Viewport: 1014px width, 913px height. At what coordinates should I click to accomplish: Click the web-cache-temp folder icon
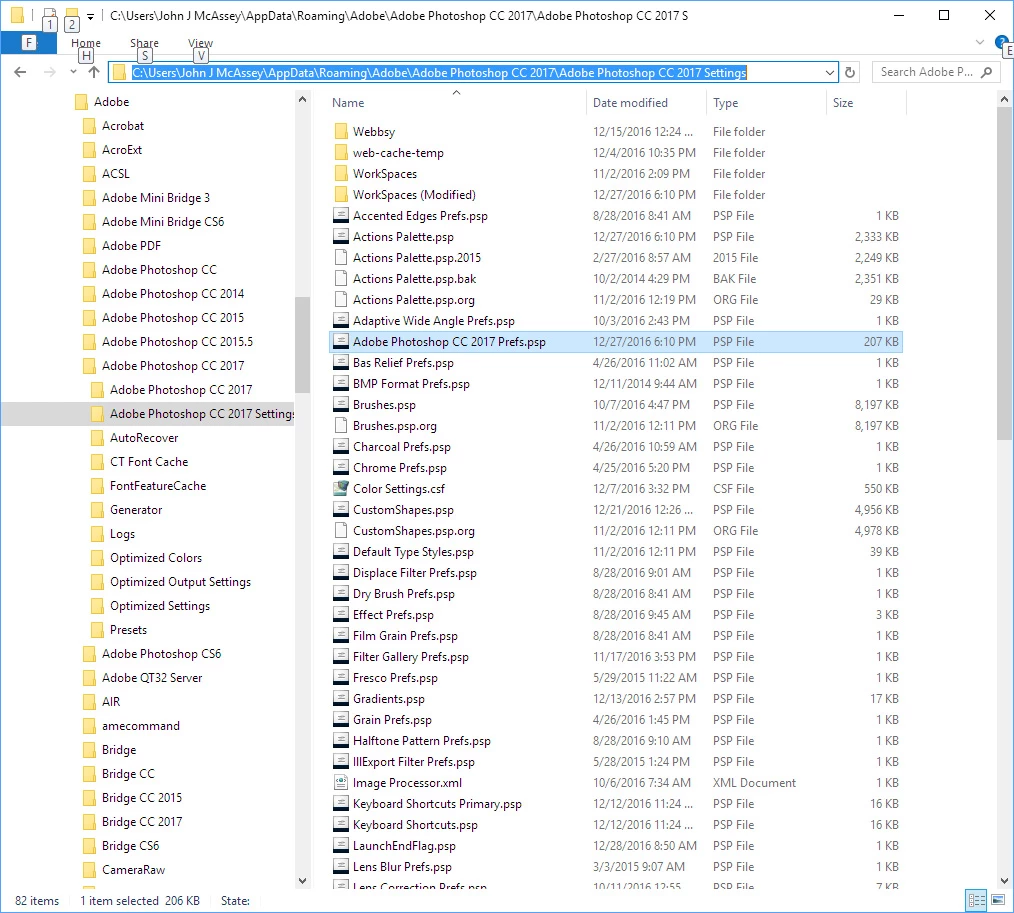click(x=341, y=153)
